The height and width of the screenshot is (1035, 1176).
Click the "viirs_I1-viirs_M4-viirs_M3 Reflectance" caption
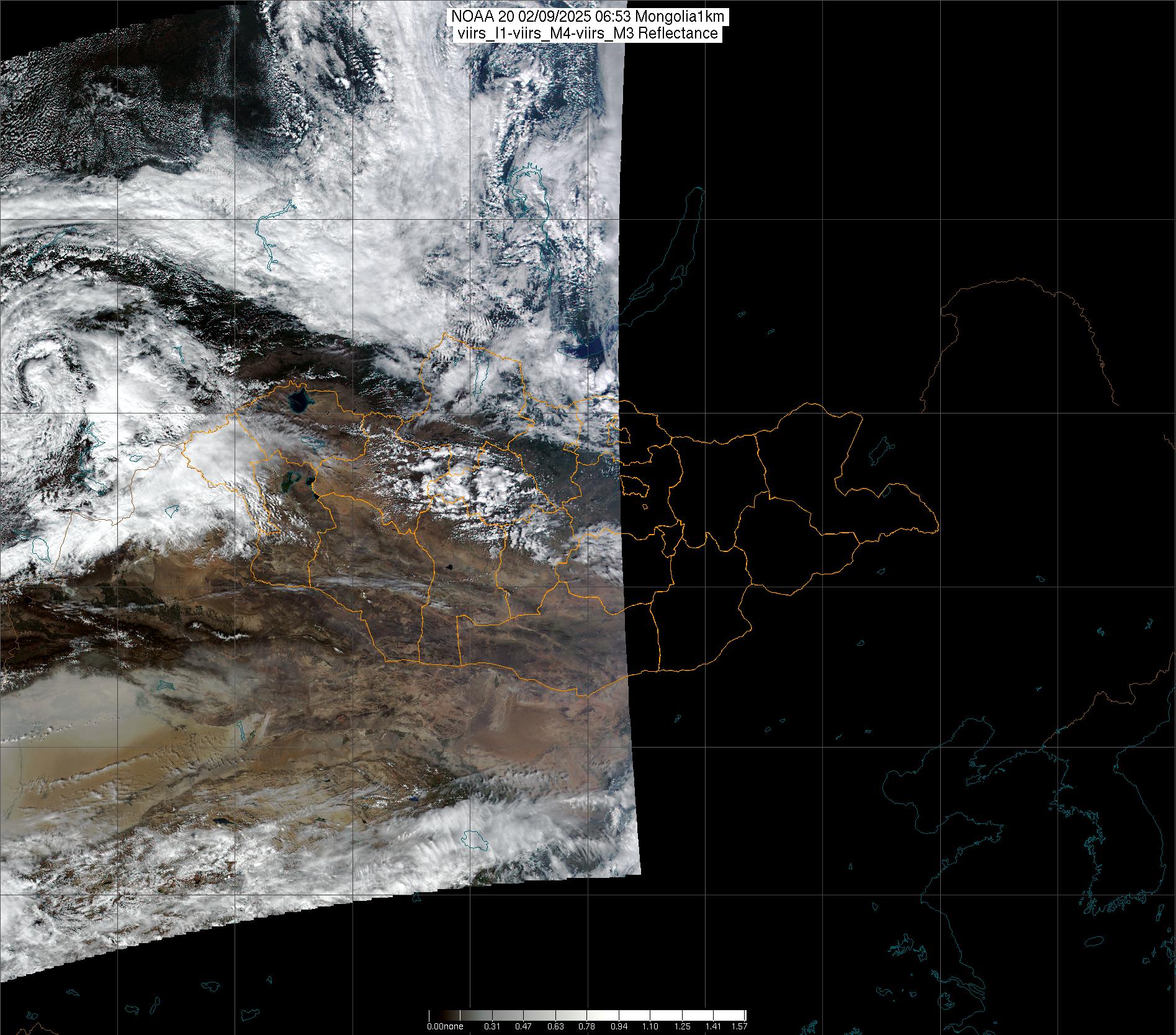click(588, 34)
